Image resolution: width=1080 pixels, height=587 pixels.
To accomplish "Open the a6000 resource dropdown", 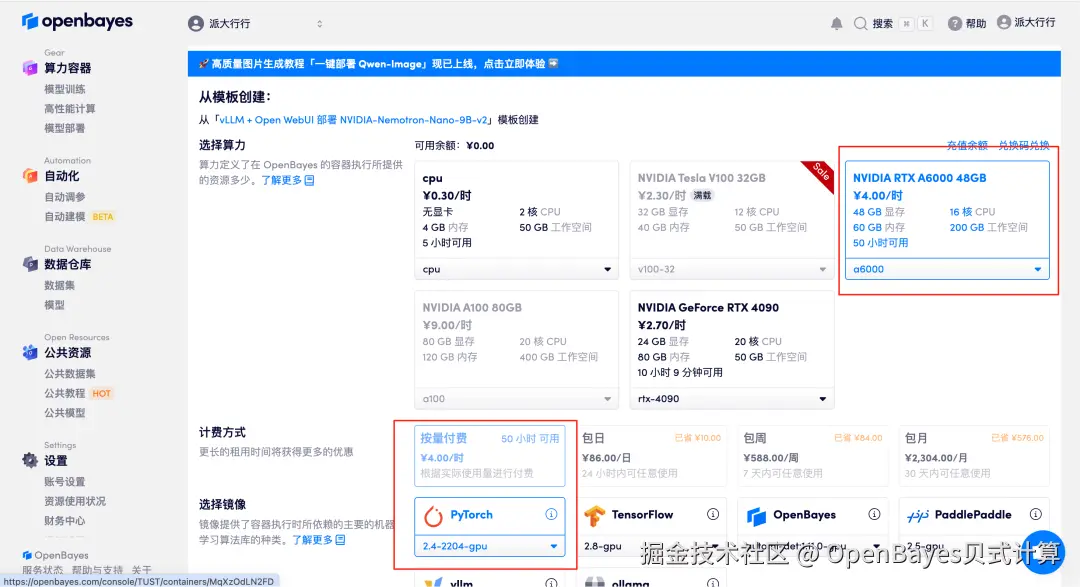I will (947, 269).
